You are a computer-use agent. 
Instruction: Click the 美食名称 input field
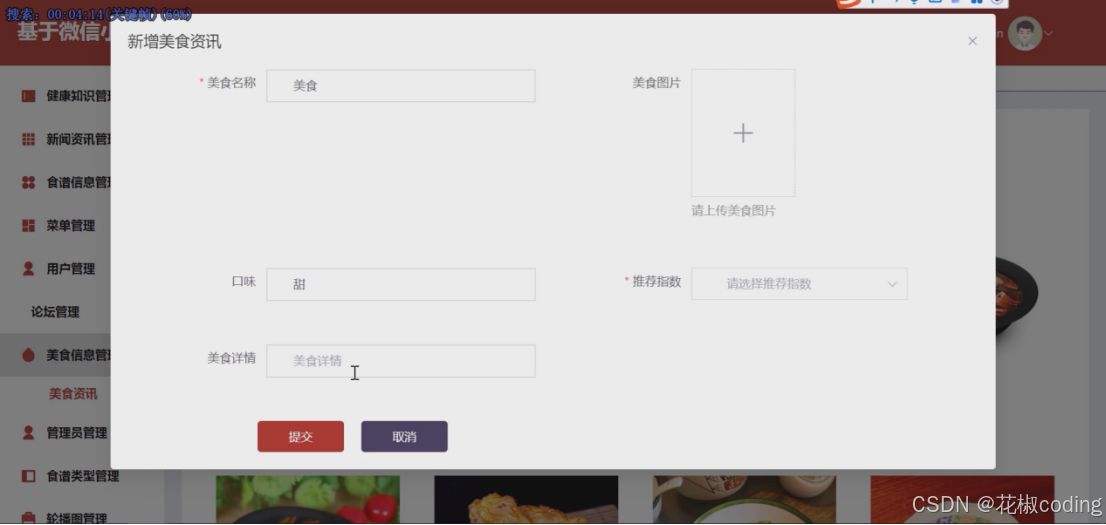401,85
